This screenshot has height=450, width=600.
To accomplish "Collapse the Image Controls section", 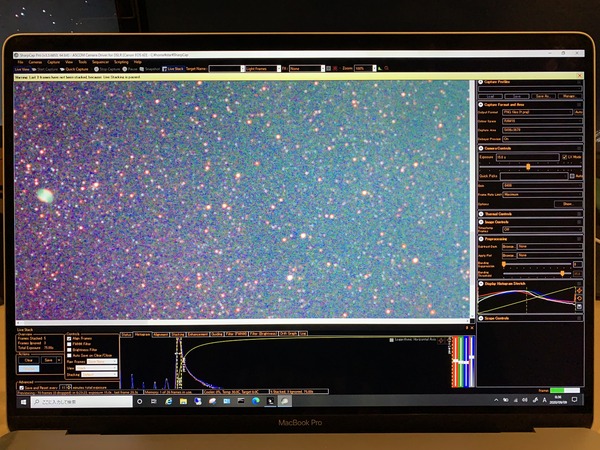I will click(481, 222).
